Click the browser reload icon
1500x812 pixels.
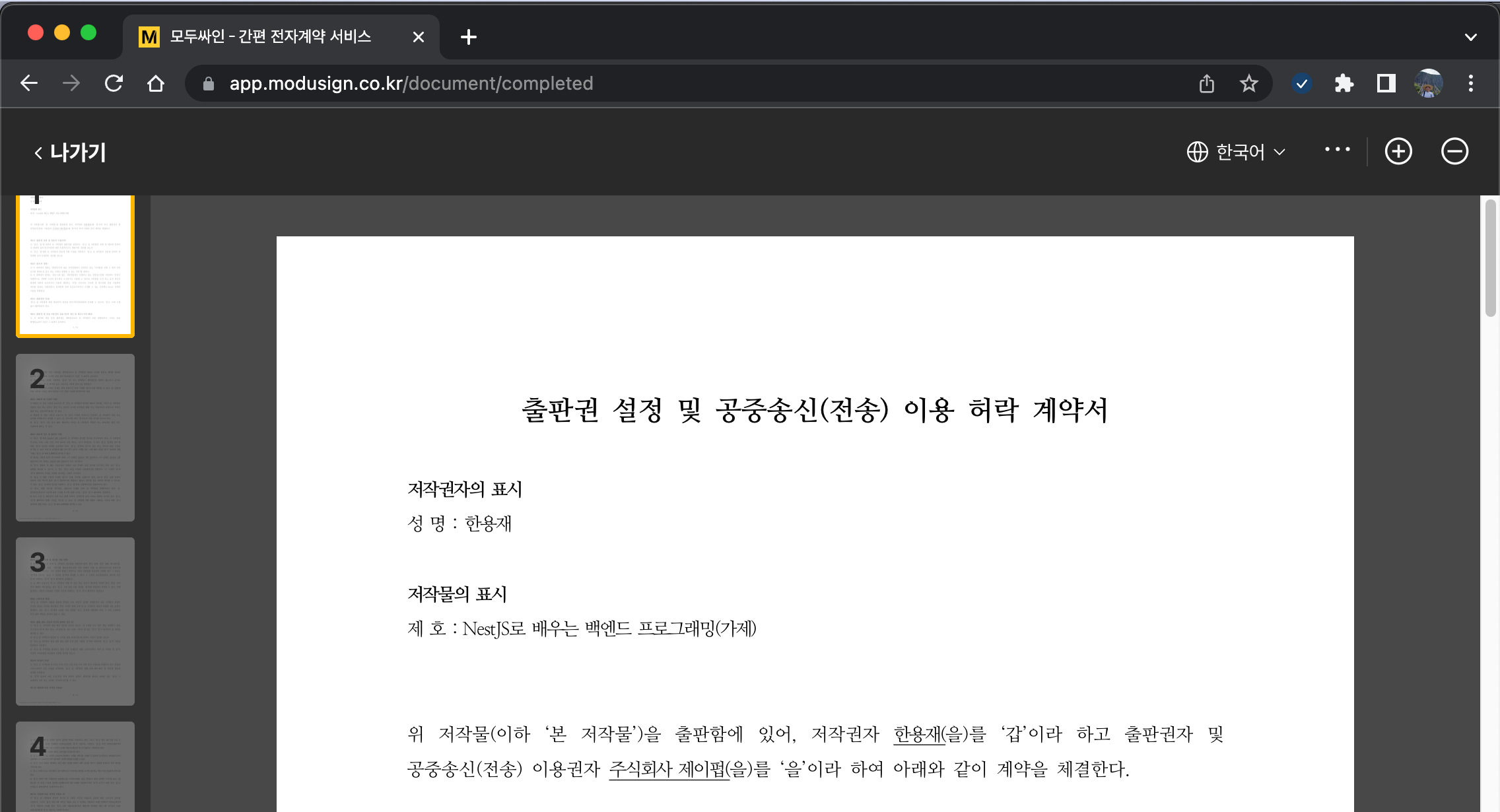114,83
